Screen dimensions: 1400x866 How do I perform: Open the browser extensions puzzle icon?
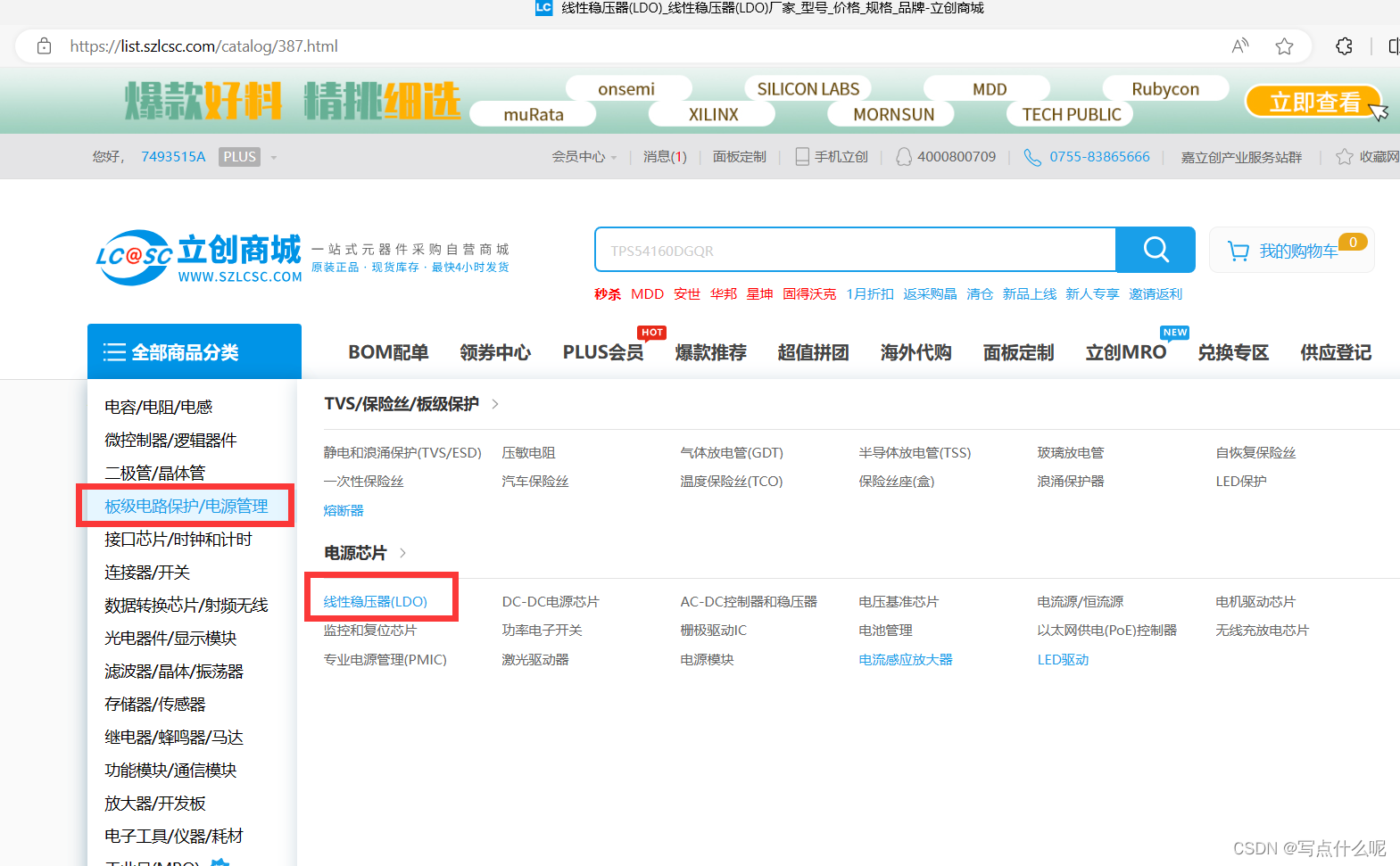(x=1344, y=46)
